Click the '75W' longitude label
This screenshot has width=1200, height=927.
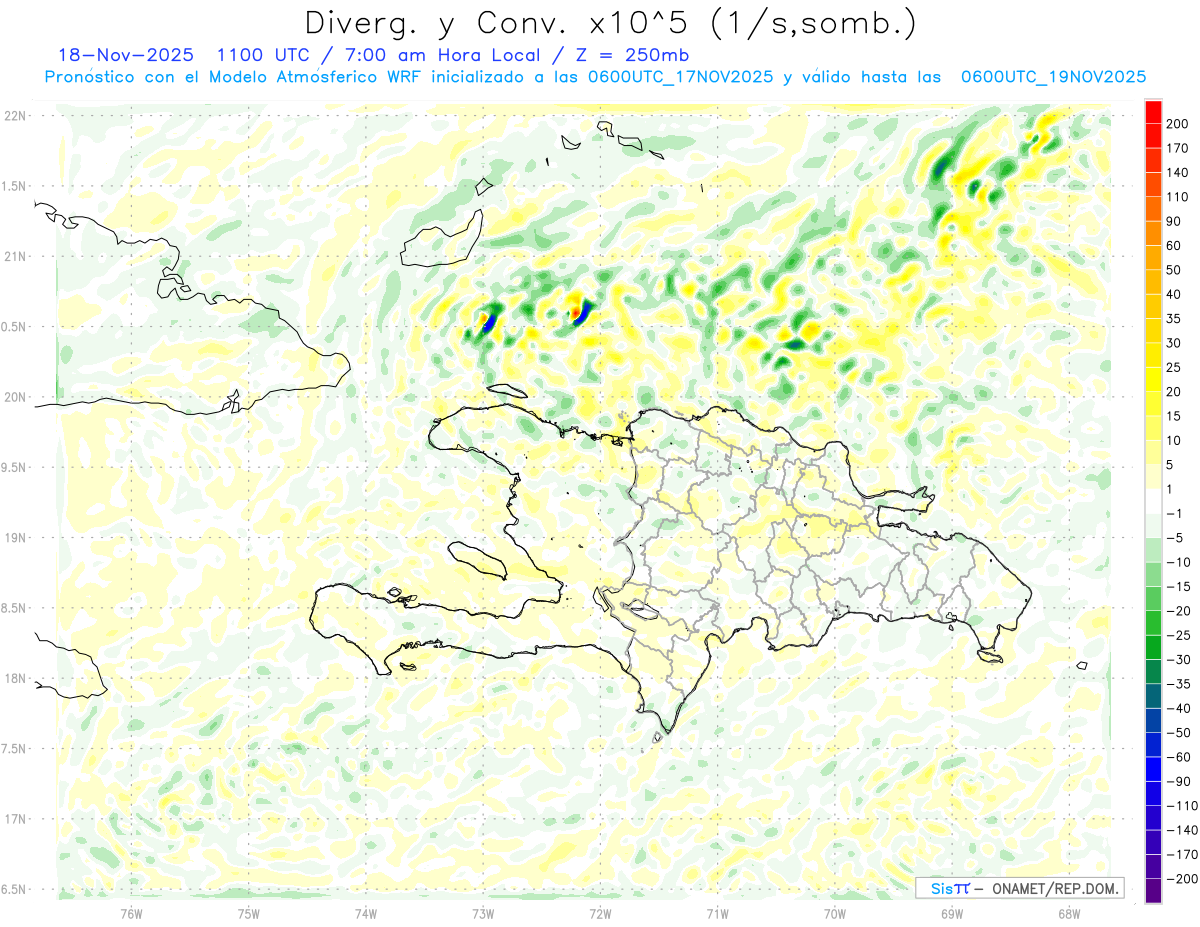point(248,913)
